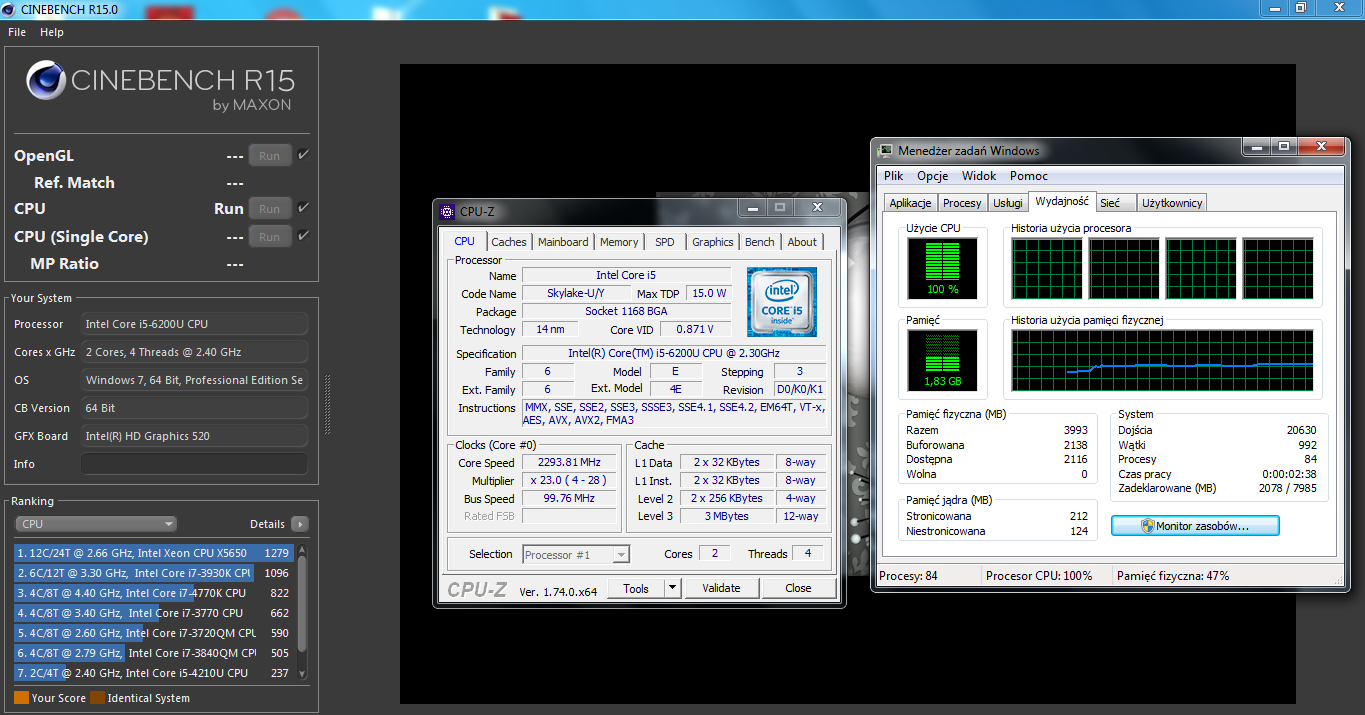The width and height of the screenshot is (1365, 715).
Task: Switch to the Aplikacje tab in Task Manager
Action: [911, 203]
